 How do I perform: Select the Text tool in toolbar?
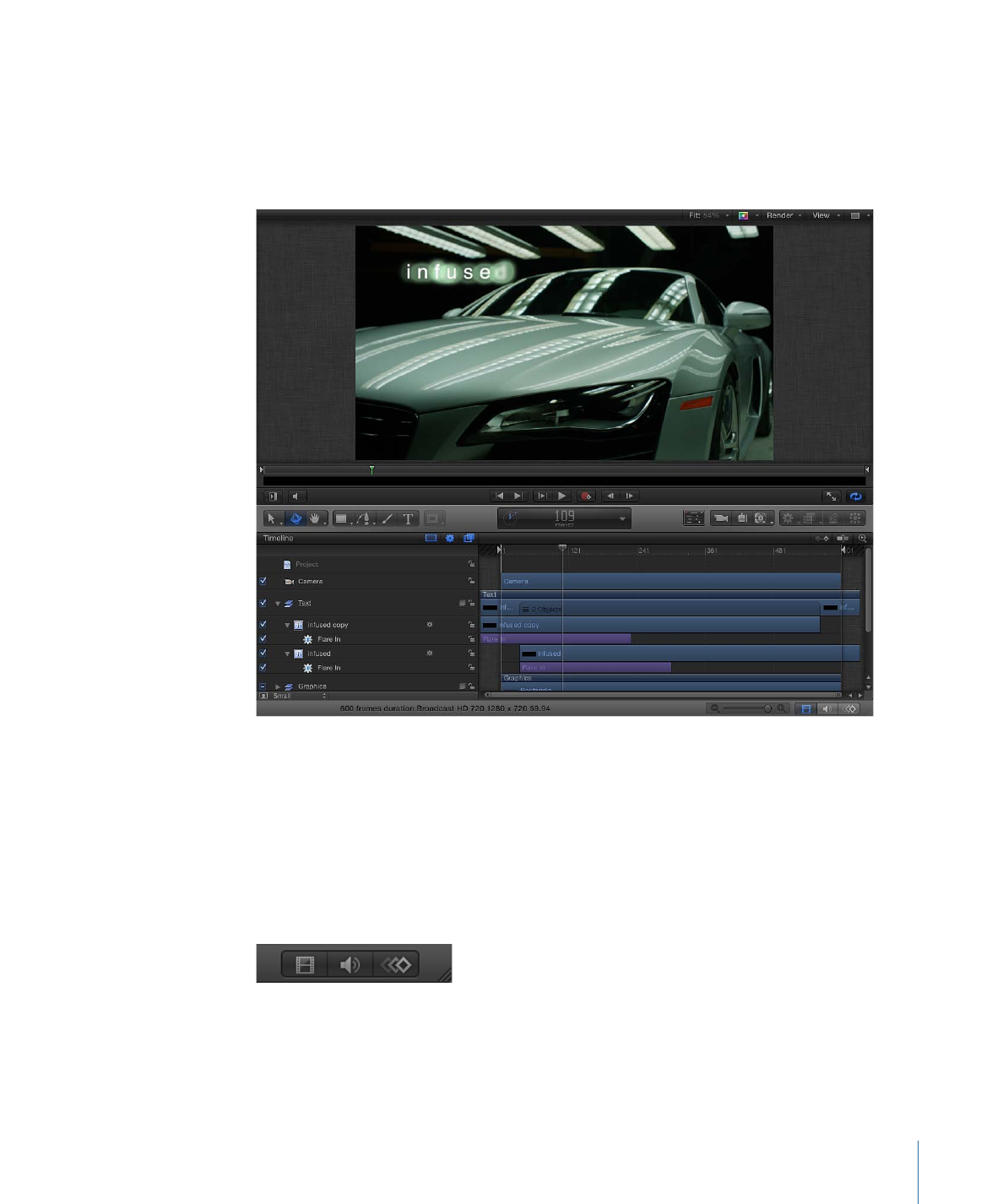point(408,518)
